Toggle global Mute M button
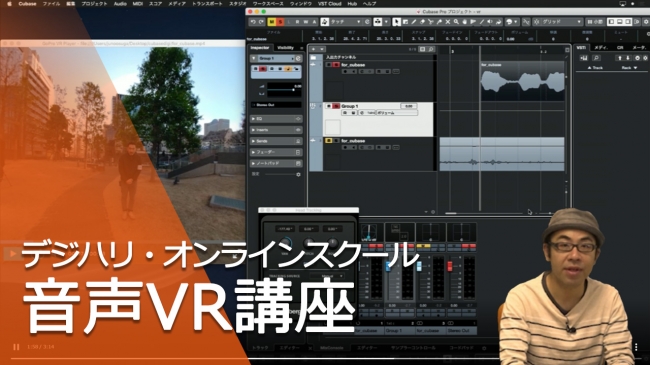 272,22
